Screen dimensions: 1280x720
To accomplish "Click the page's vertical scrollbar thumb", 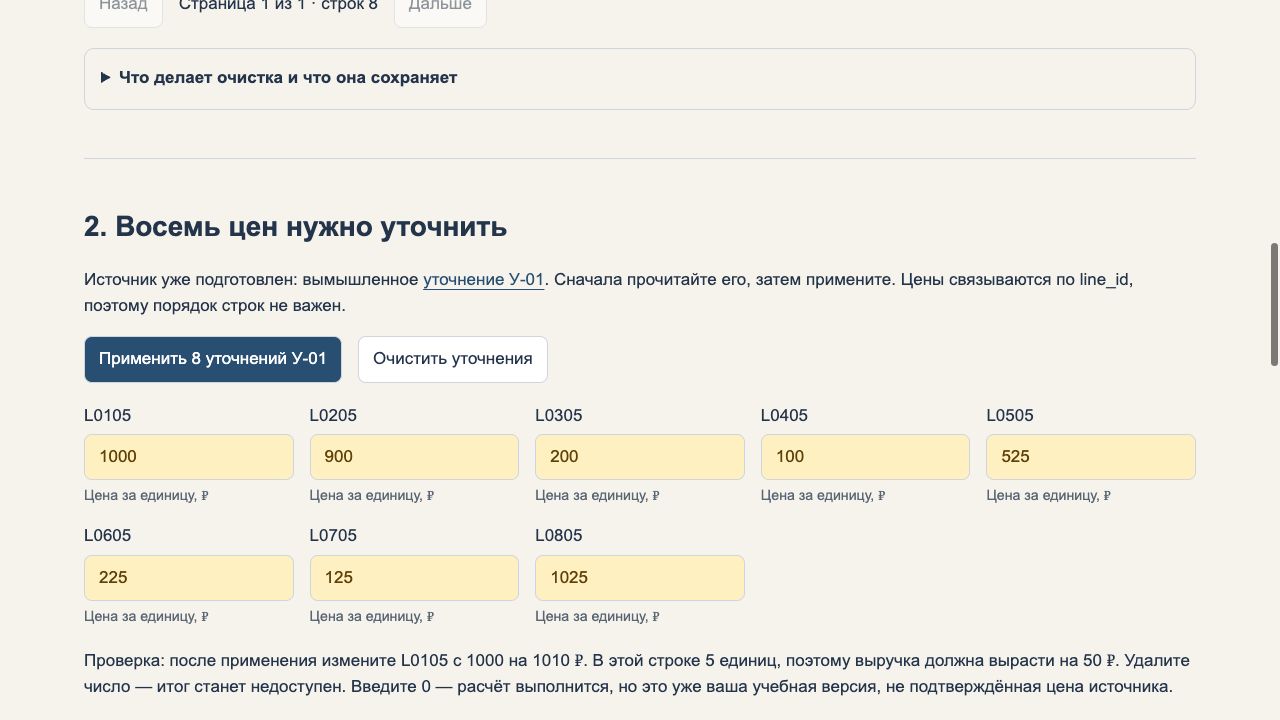I will coord(1274,304).
